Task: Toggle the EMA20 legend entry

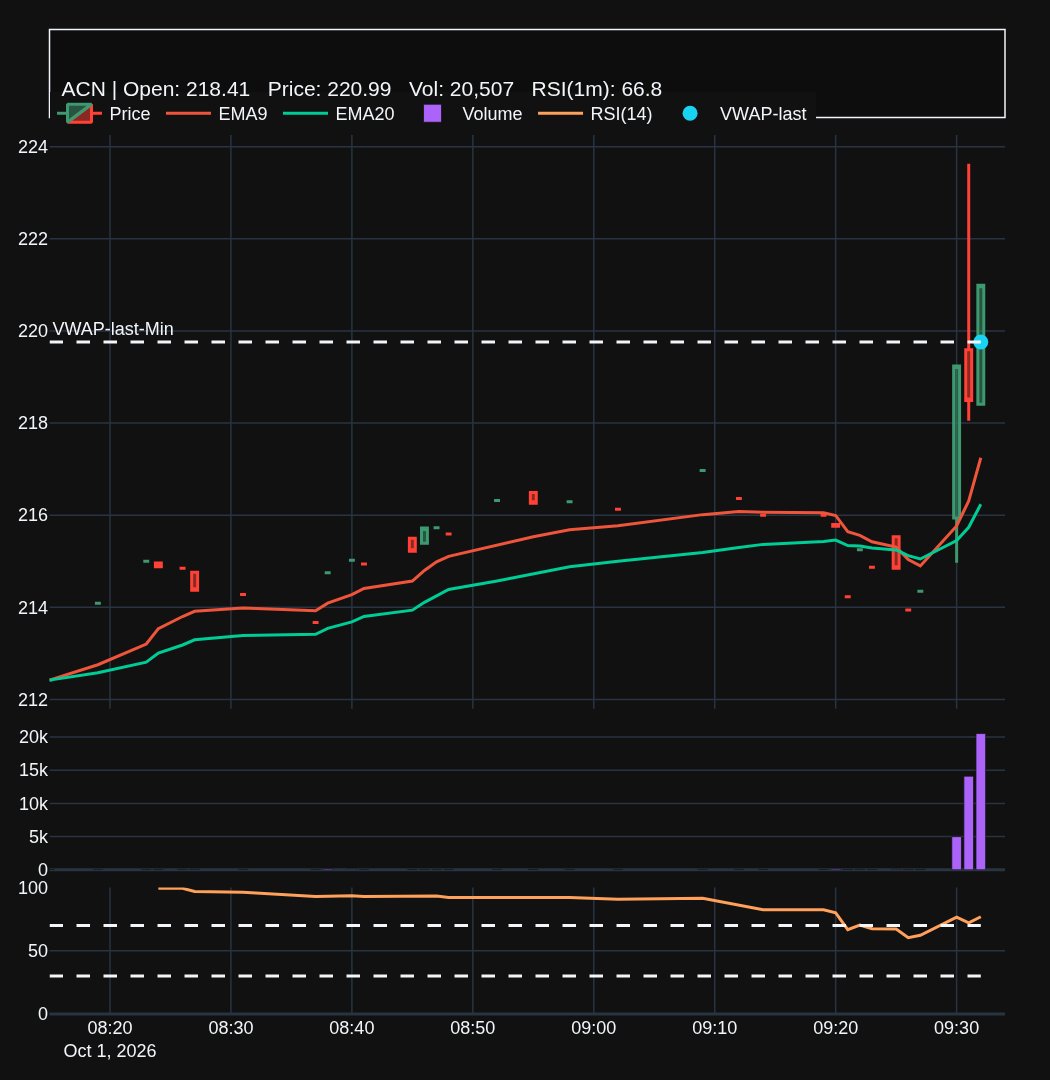Action: [x=339, y=114]
